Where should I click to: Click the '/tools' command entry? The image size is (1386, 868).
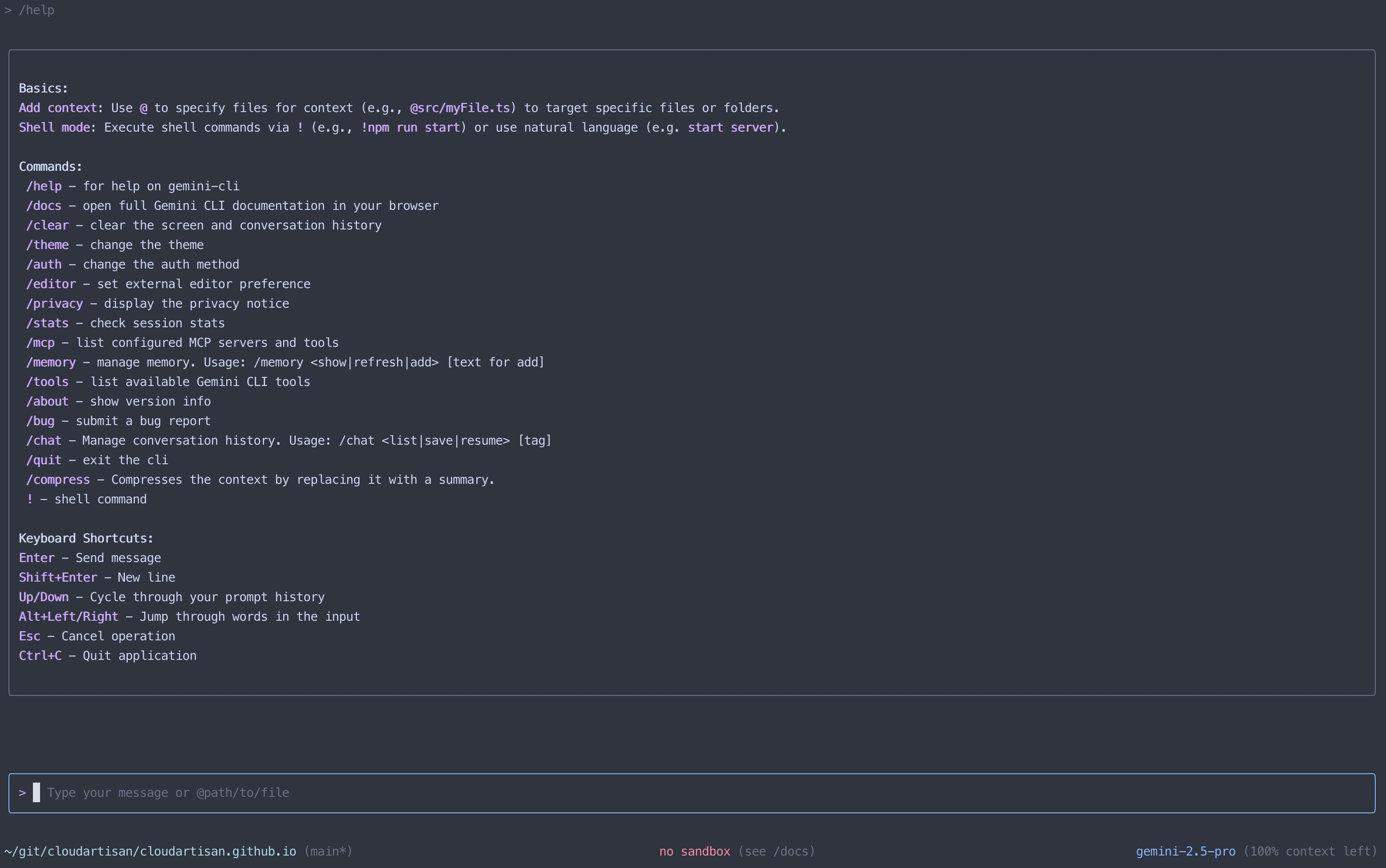click(x=168, y=381)
